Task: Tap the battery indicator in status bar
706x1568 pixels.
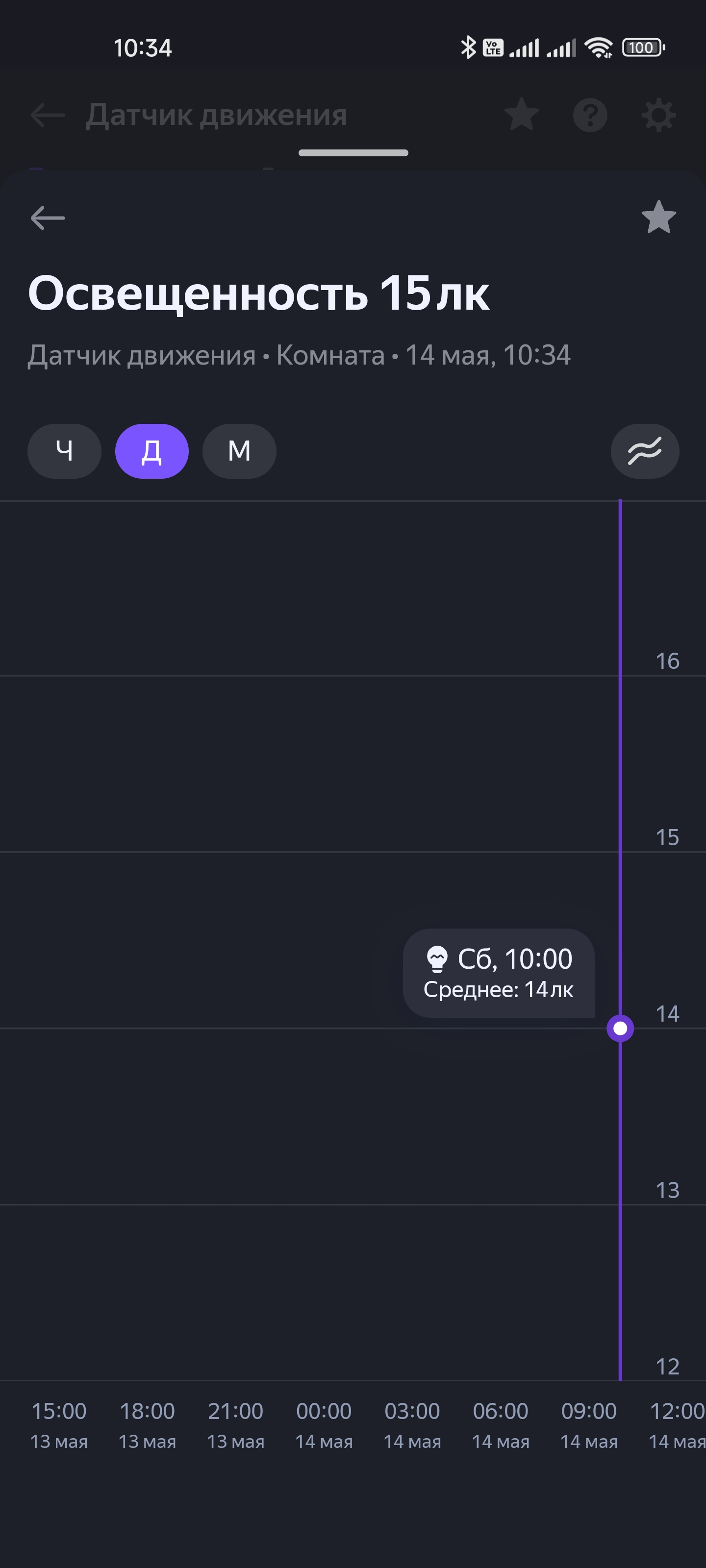Action: 643,48
